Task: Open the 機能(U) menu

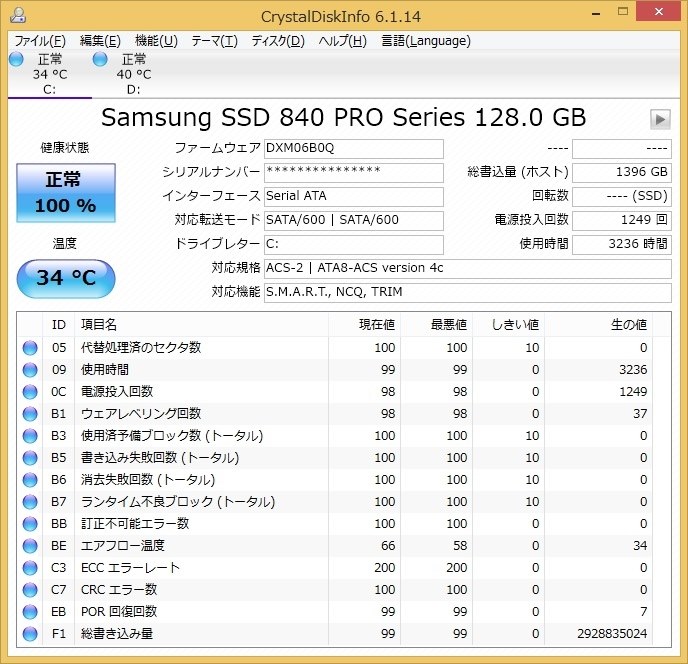Action: pos(156,41)
